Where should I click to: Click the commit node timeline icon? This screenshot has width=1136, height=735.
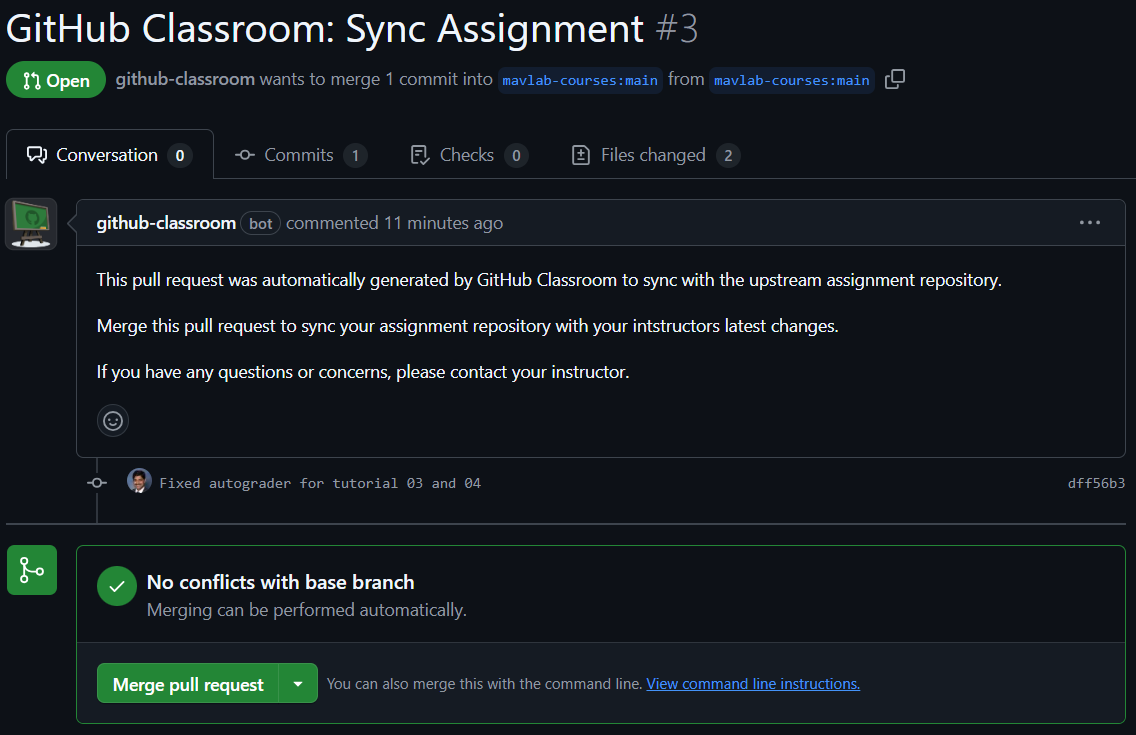pos(97,483)
